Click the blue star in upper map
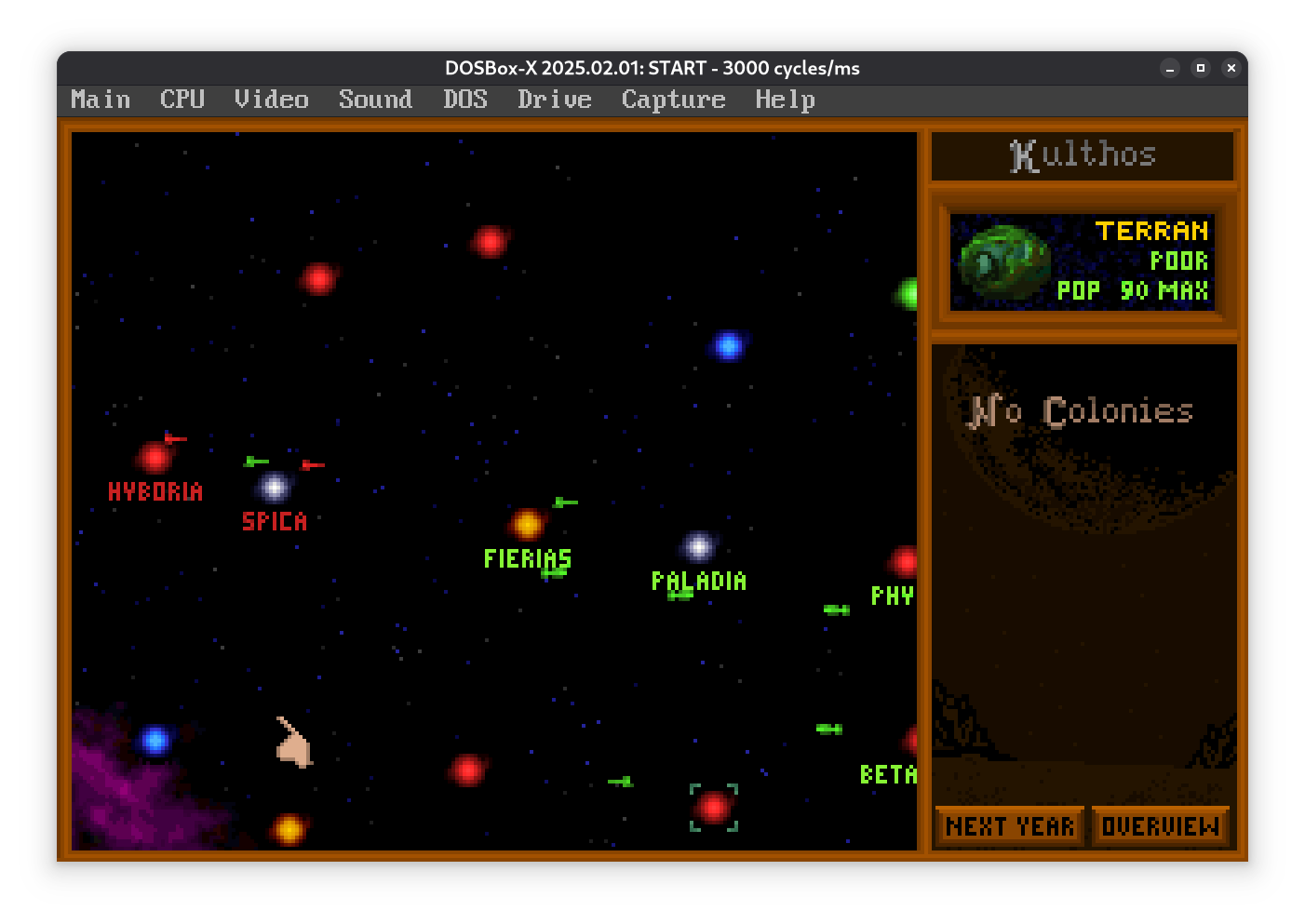1305x924 pixels. (x=728, y=345)
